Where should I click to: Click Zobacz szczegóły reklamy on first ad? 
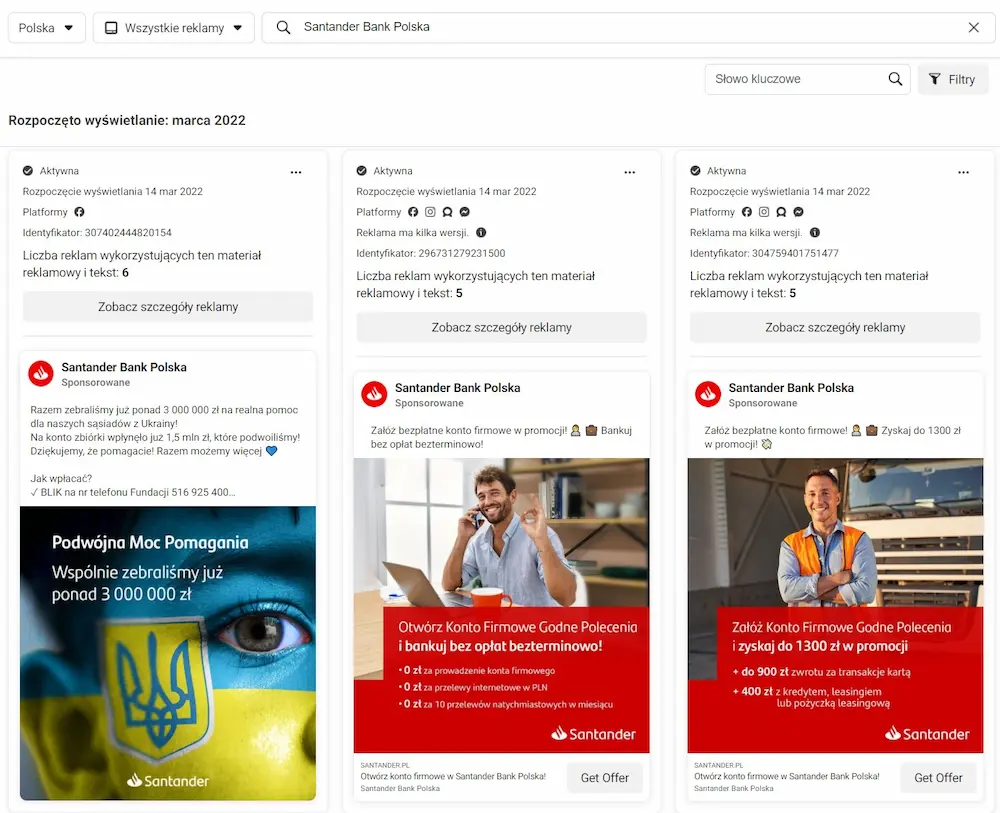168,307
